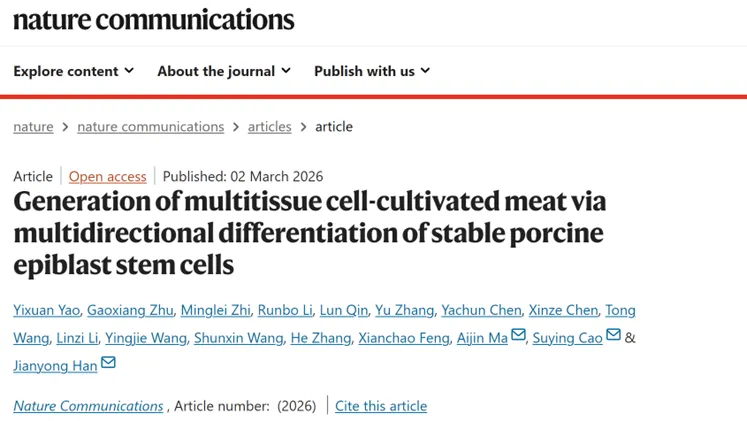
Task: Click the article title heading
Action: tap(309, 233)
